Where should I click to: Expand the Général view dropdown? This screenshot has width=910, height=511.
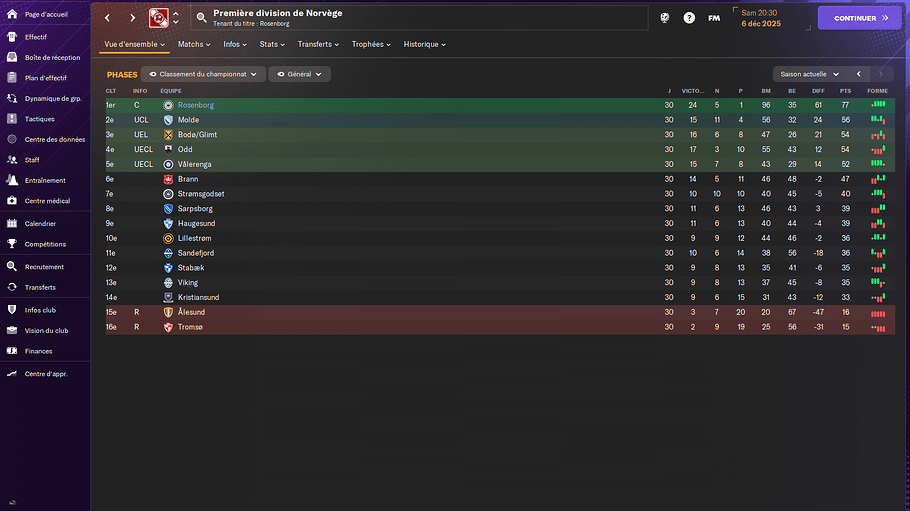pyautogui.click(x=299, y=74)
